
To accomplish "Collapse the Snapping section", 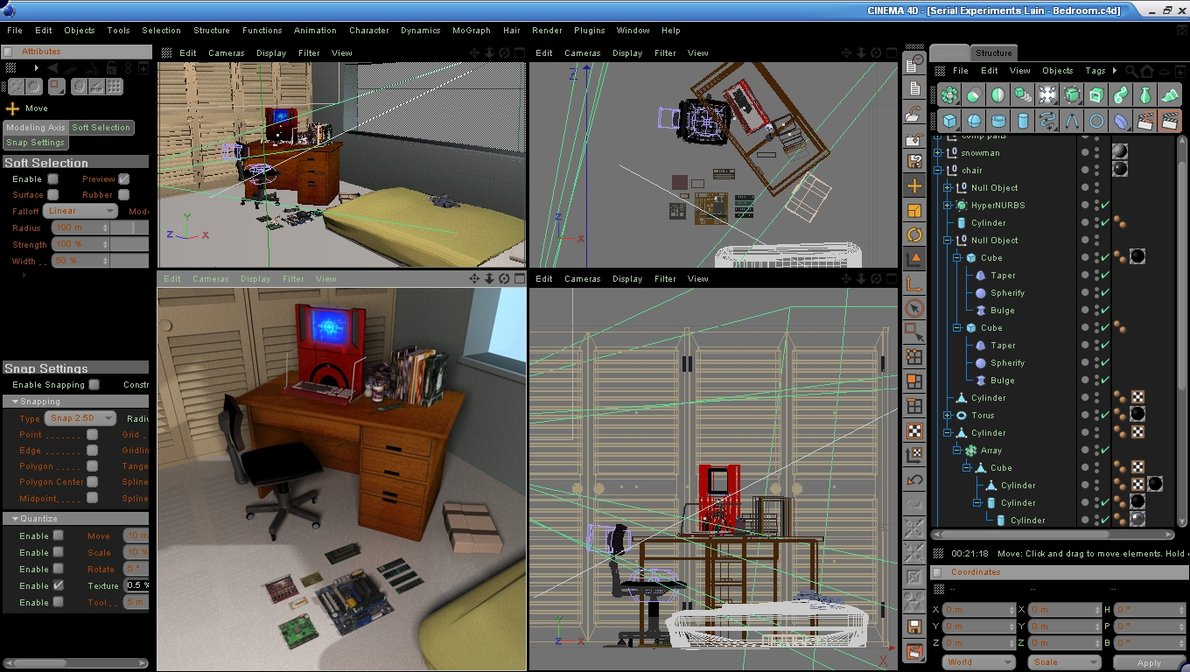I will [14, 401].
